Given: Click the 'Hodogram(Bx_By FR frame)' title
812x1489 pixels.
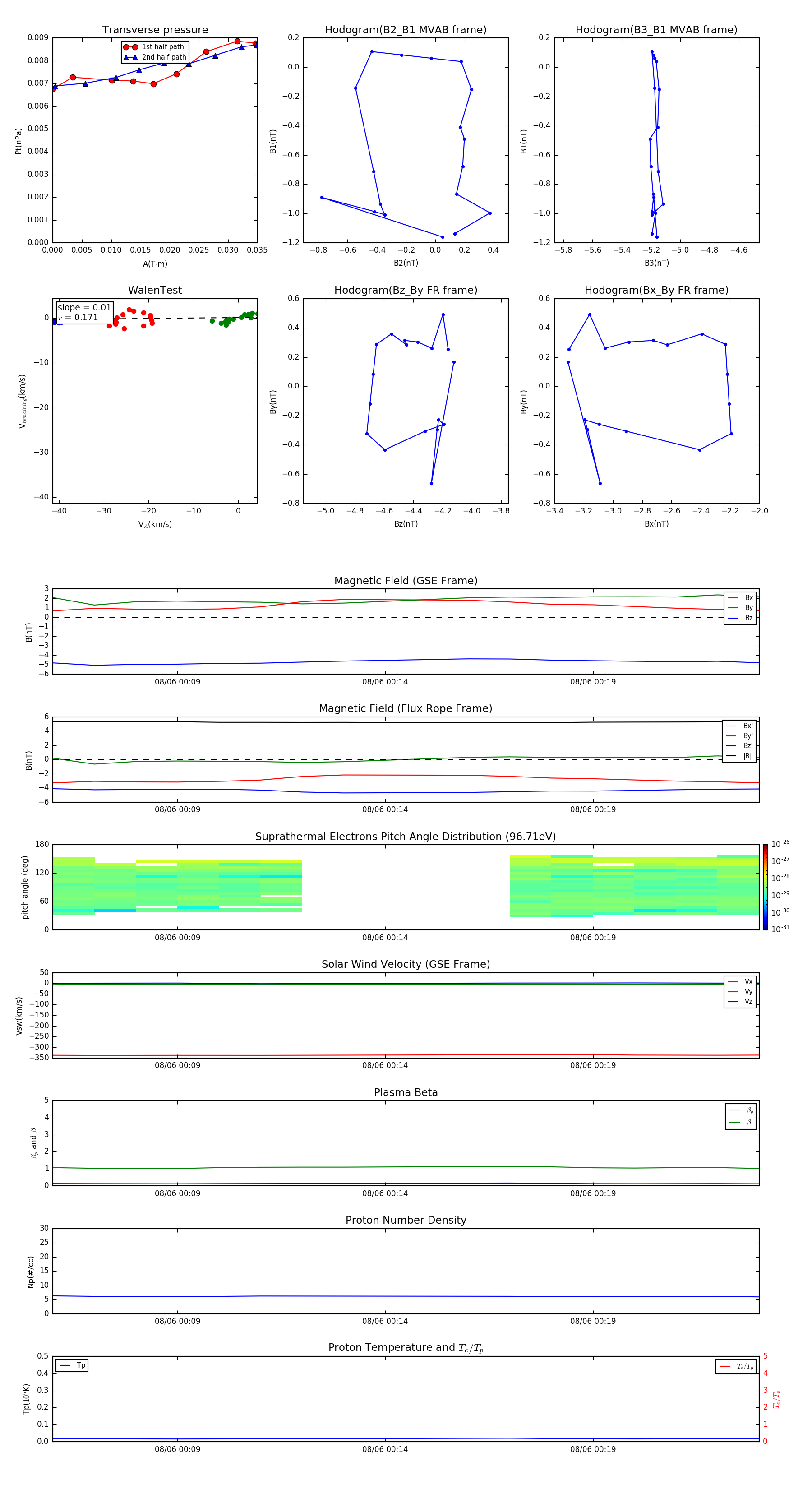Looking at the screenshot, I should [x=656, y=290].
